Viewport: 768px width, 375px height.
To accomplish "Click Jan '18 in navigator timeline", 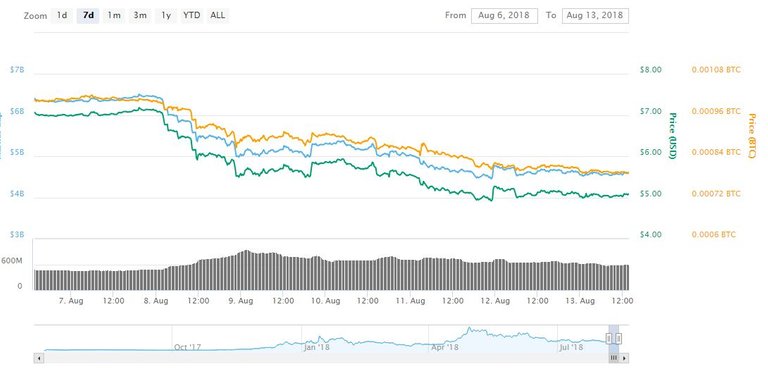I will coord(317,347).
